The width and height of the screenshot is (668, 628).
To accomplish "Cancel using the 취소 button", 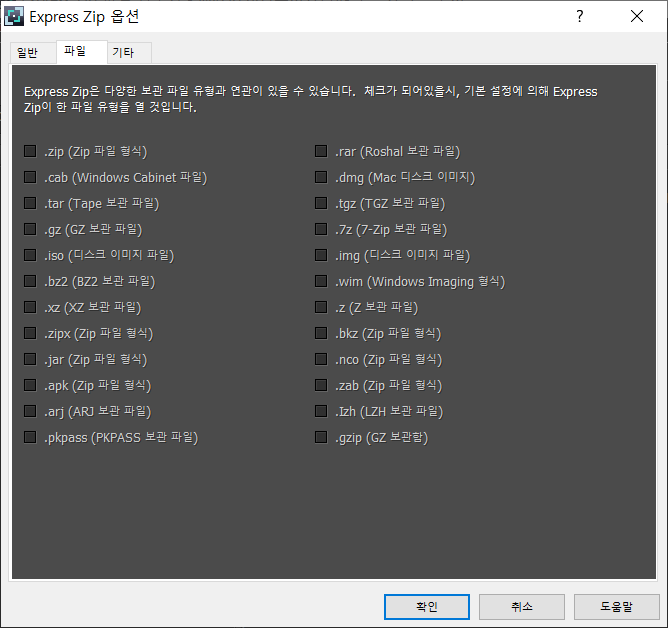I will 522,607.
